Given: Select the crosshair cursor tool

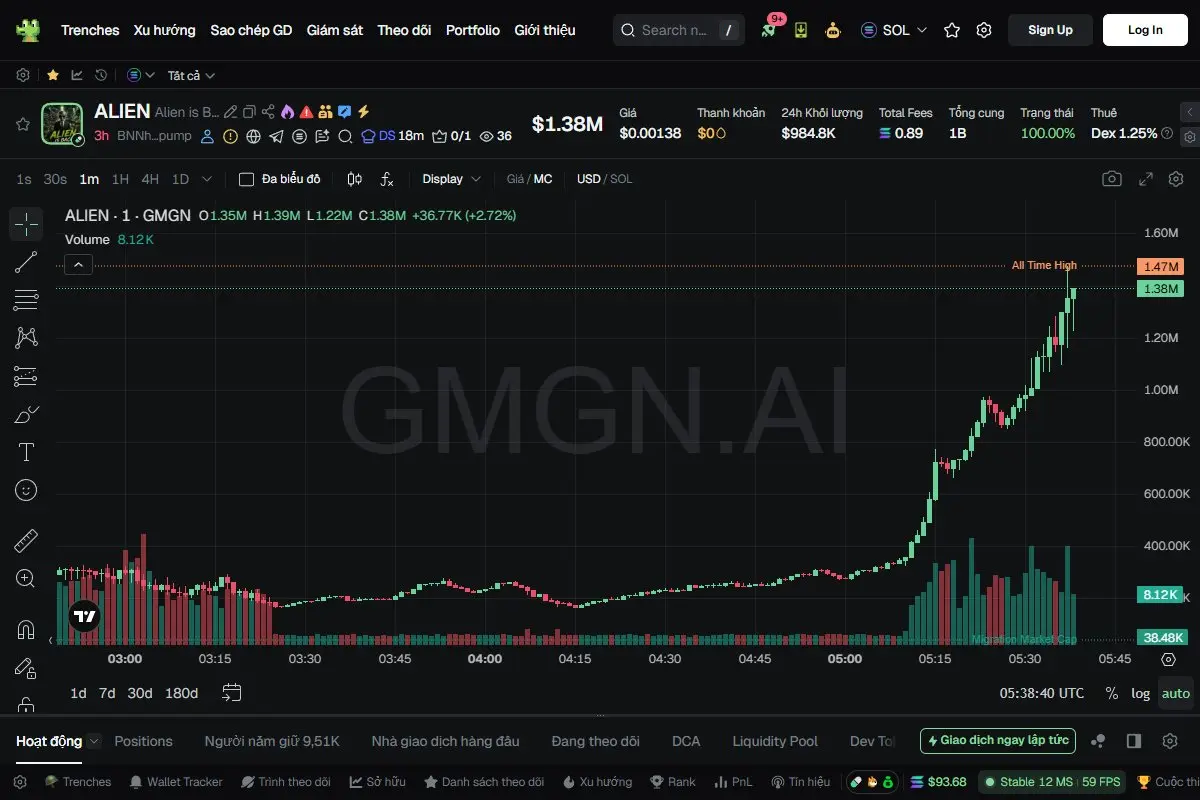Looking at the screenshot, I should tap(26, 224).
